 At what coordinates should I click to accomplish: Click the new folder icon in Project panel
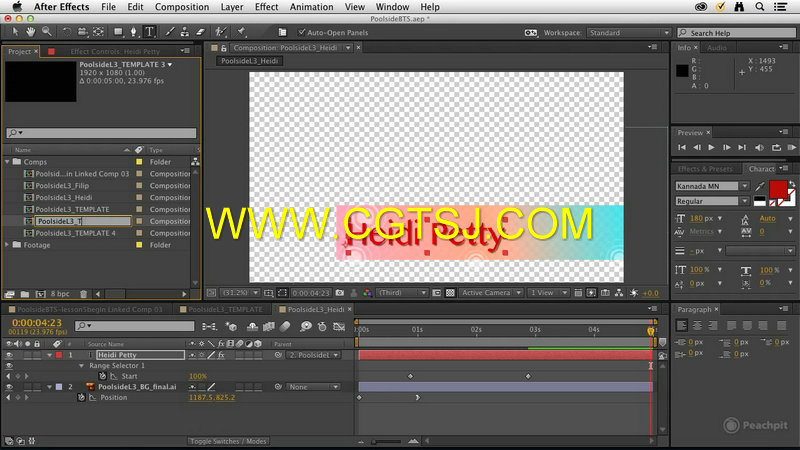(x=24, y=294)
